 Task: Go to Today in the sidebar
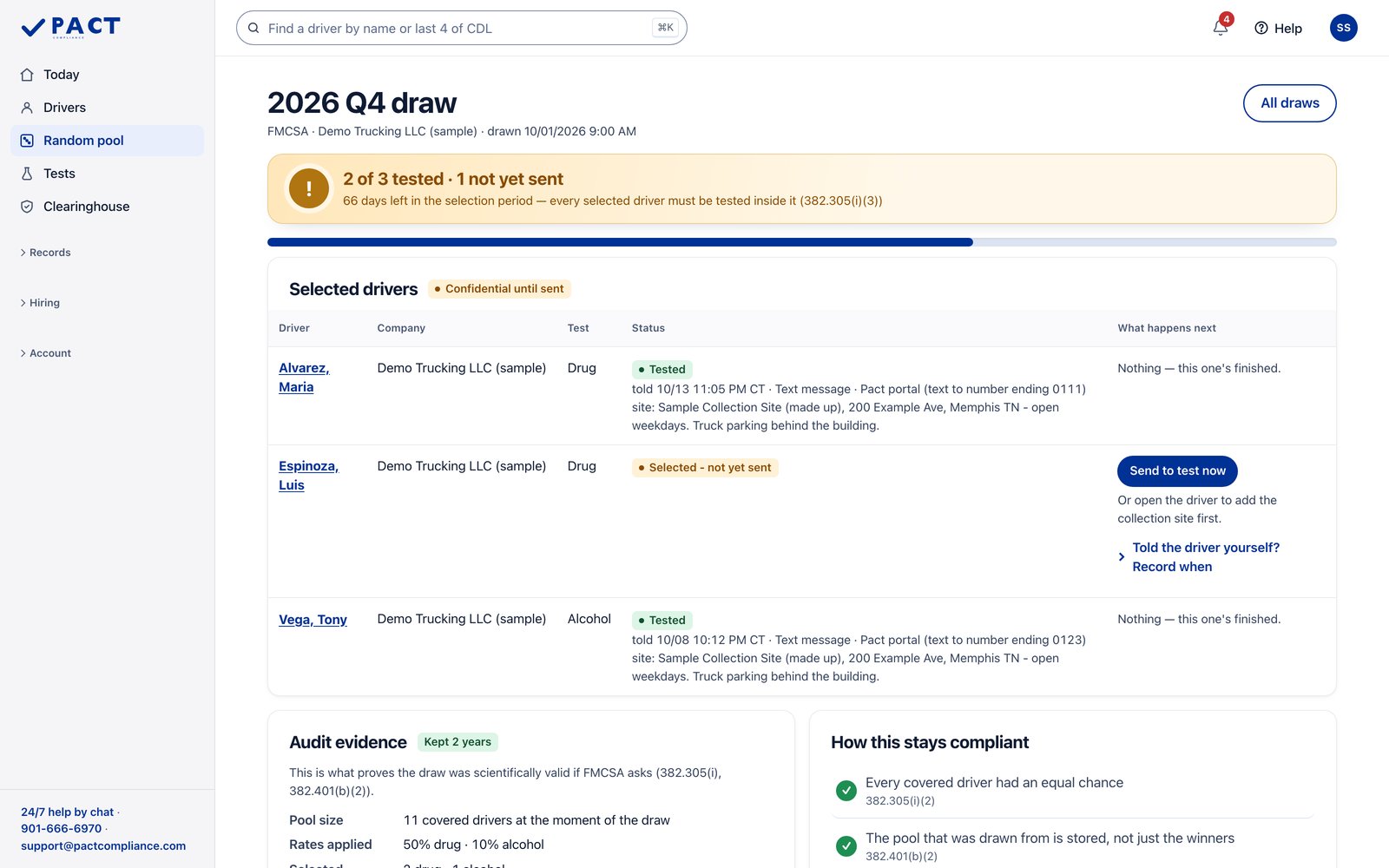(x=108, y=75)
